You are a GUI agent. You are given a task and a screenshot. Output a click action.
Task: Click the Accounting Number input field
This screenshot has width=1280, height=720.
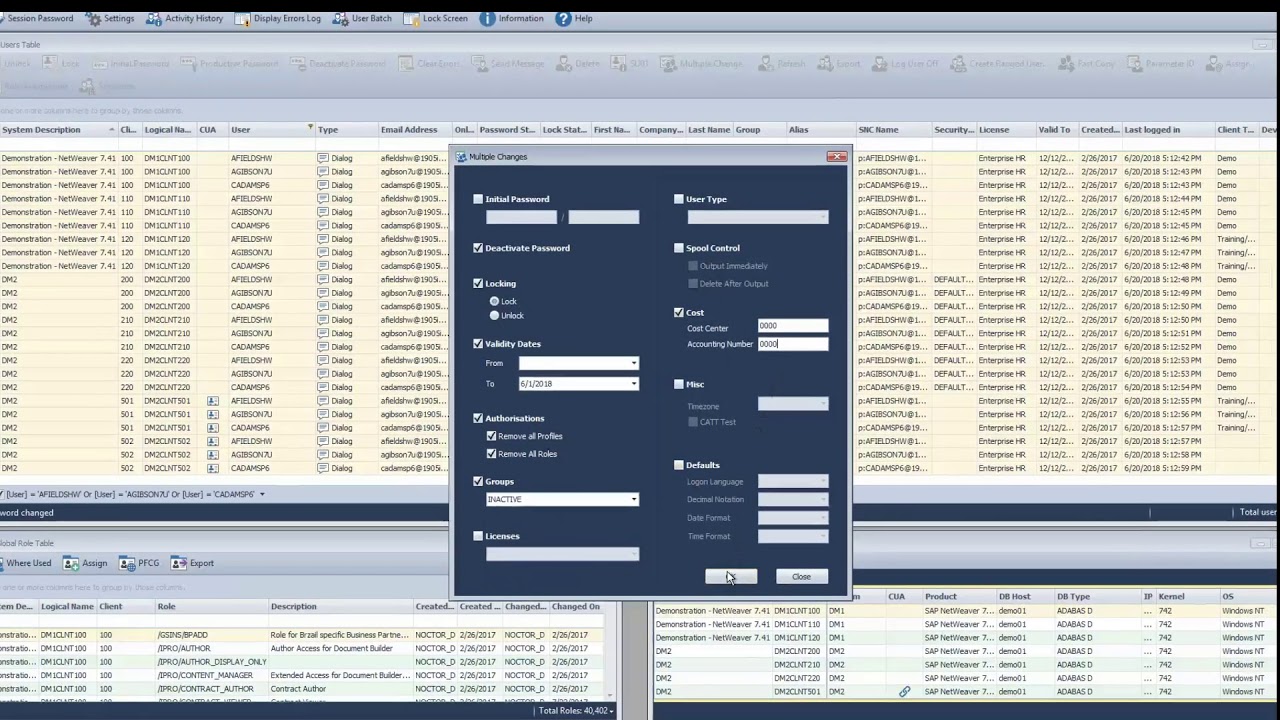click(x=792, y=344)
